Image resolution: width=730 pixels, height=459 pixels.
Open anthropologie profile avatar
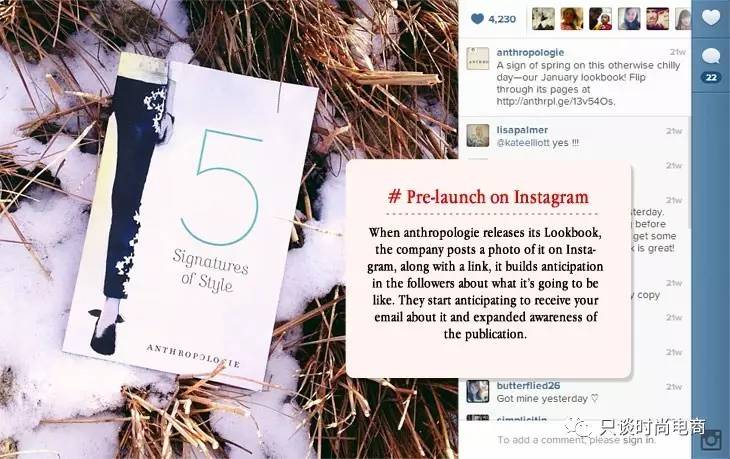coord(478,59)
